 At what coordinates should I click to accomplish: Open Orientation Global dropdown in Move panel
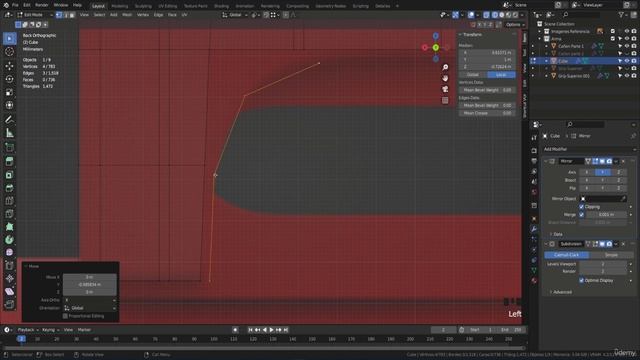pyautogui.click(x=90, y=308)
